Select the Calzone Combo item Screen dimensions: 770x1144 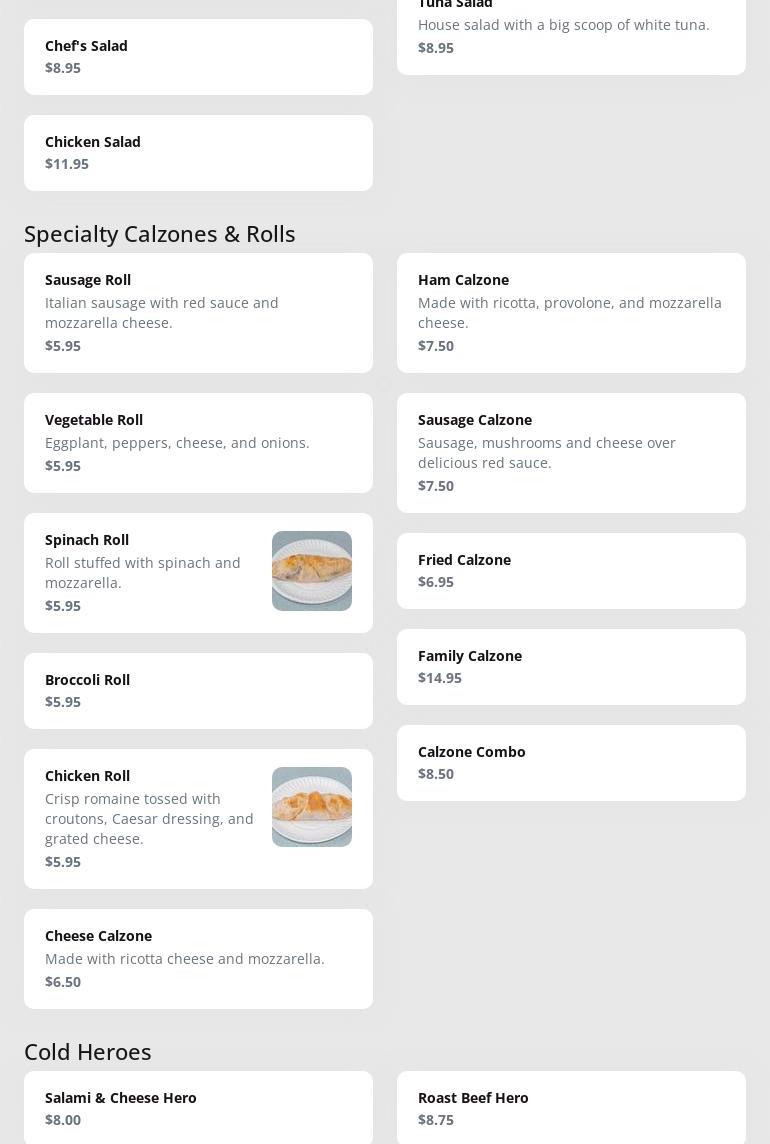(x=571, y=763)
